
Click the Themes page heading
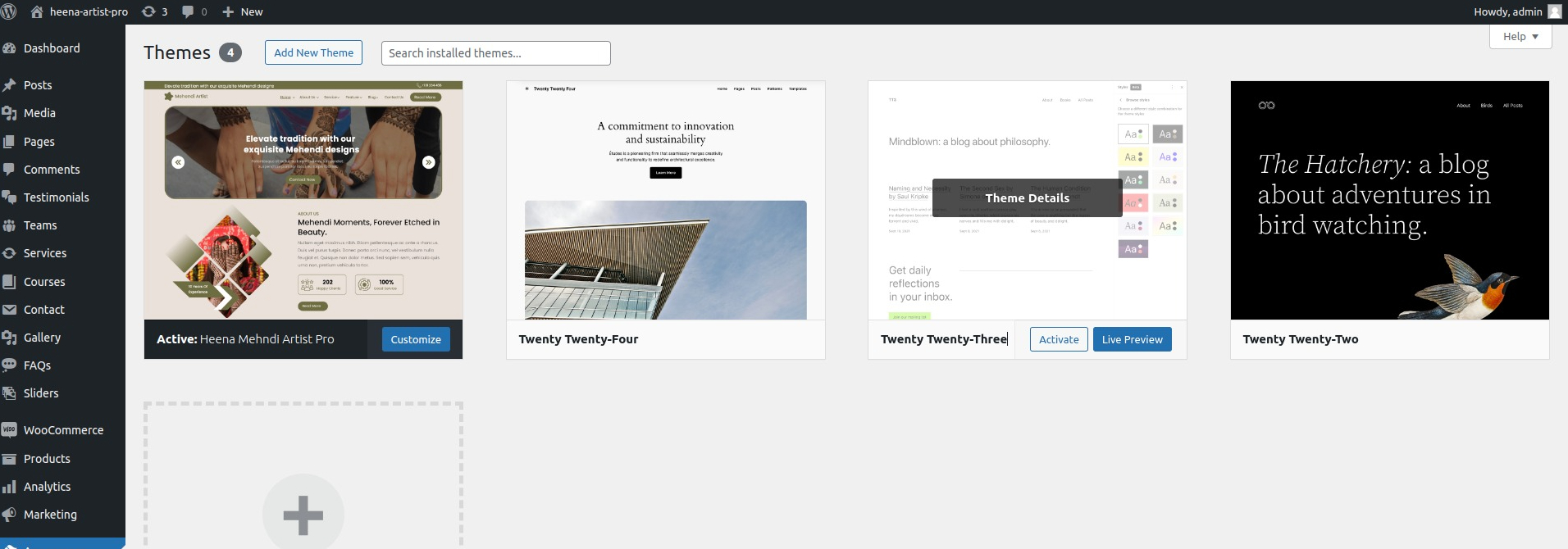[x=177, y=52]
